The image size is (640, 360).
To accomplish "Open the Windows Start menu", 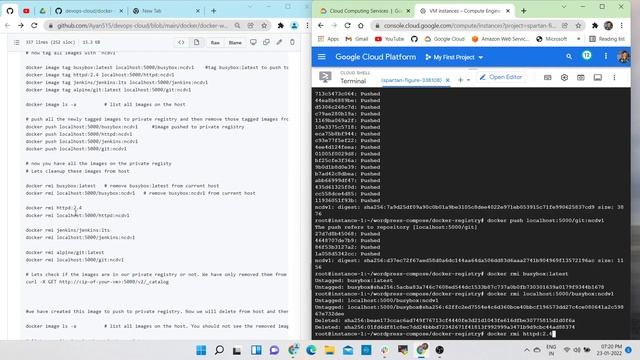I will pyautogui.click(x=201, y=350).
